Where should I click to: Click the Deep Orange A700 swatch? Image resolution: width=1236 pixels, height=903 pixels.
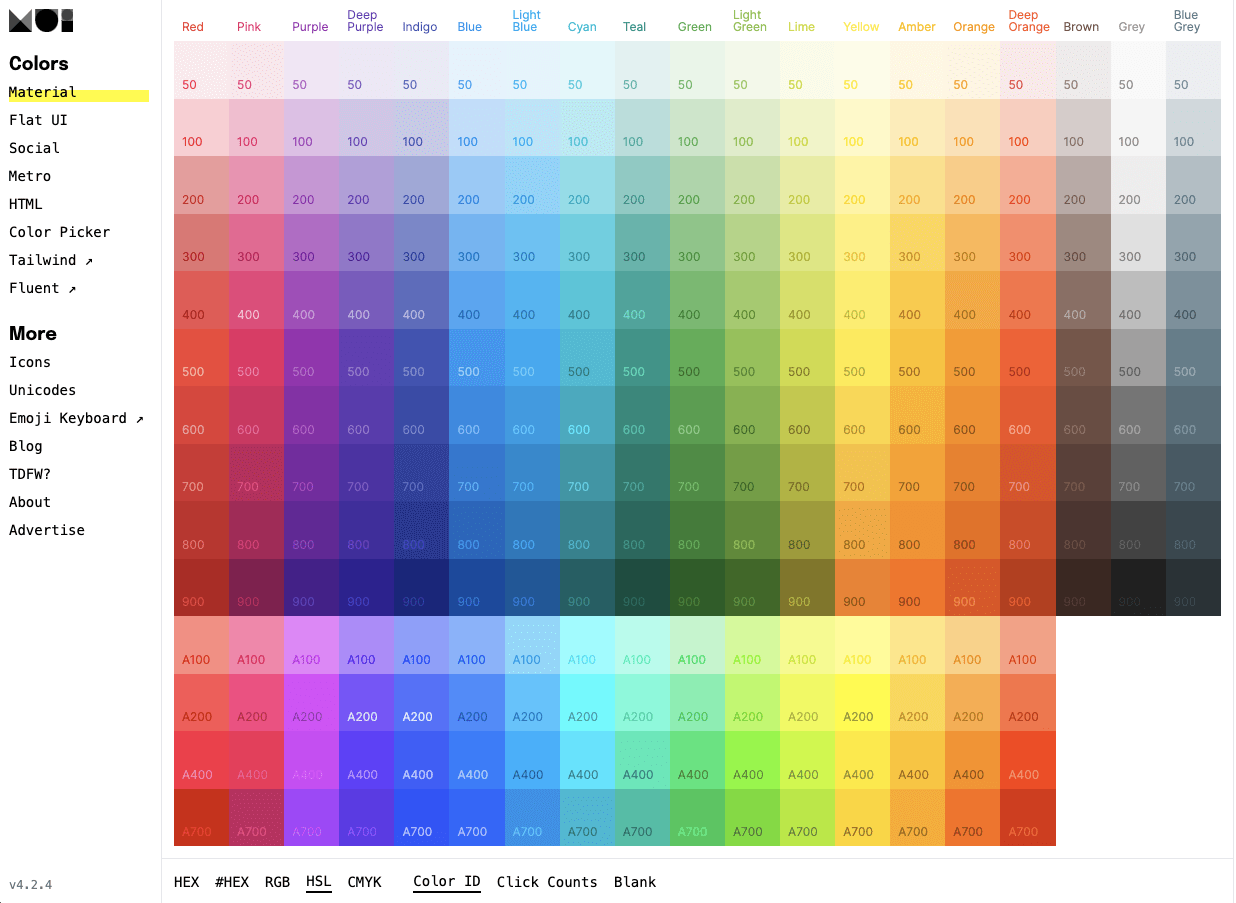1027,817
